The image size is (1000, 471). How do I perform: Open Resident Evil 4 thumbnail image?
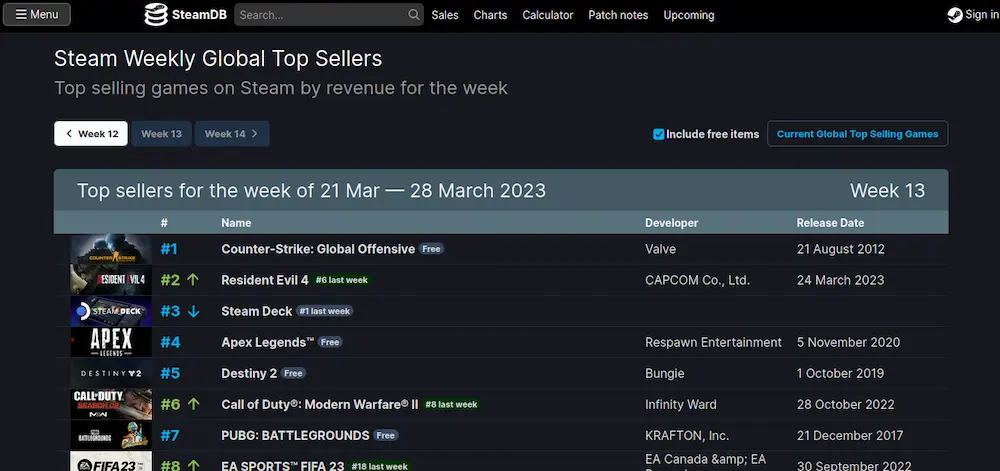tap(111, 280)
